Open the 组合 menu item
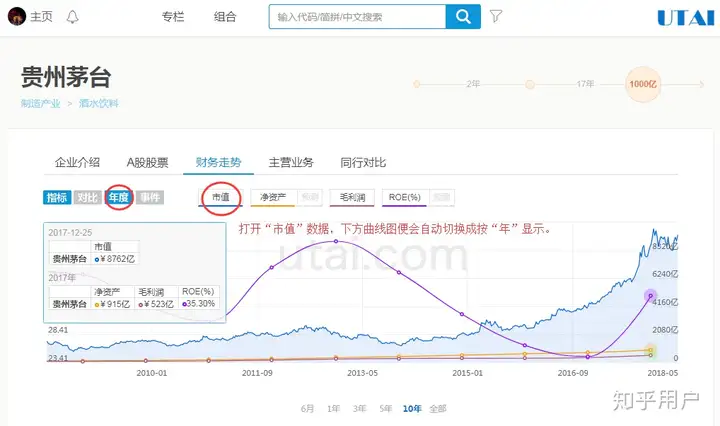Image resolution: width=720 pixels, height=426 pixels. tap(225, 17)
